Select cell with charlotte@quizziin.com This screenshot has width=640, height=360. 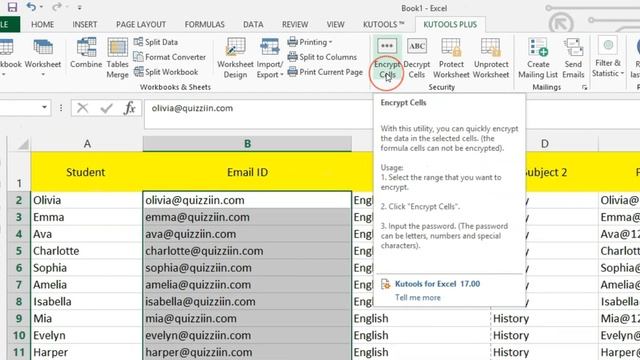coord(247,251)
